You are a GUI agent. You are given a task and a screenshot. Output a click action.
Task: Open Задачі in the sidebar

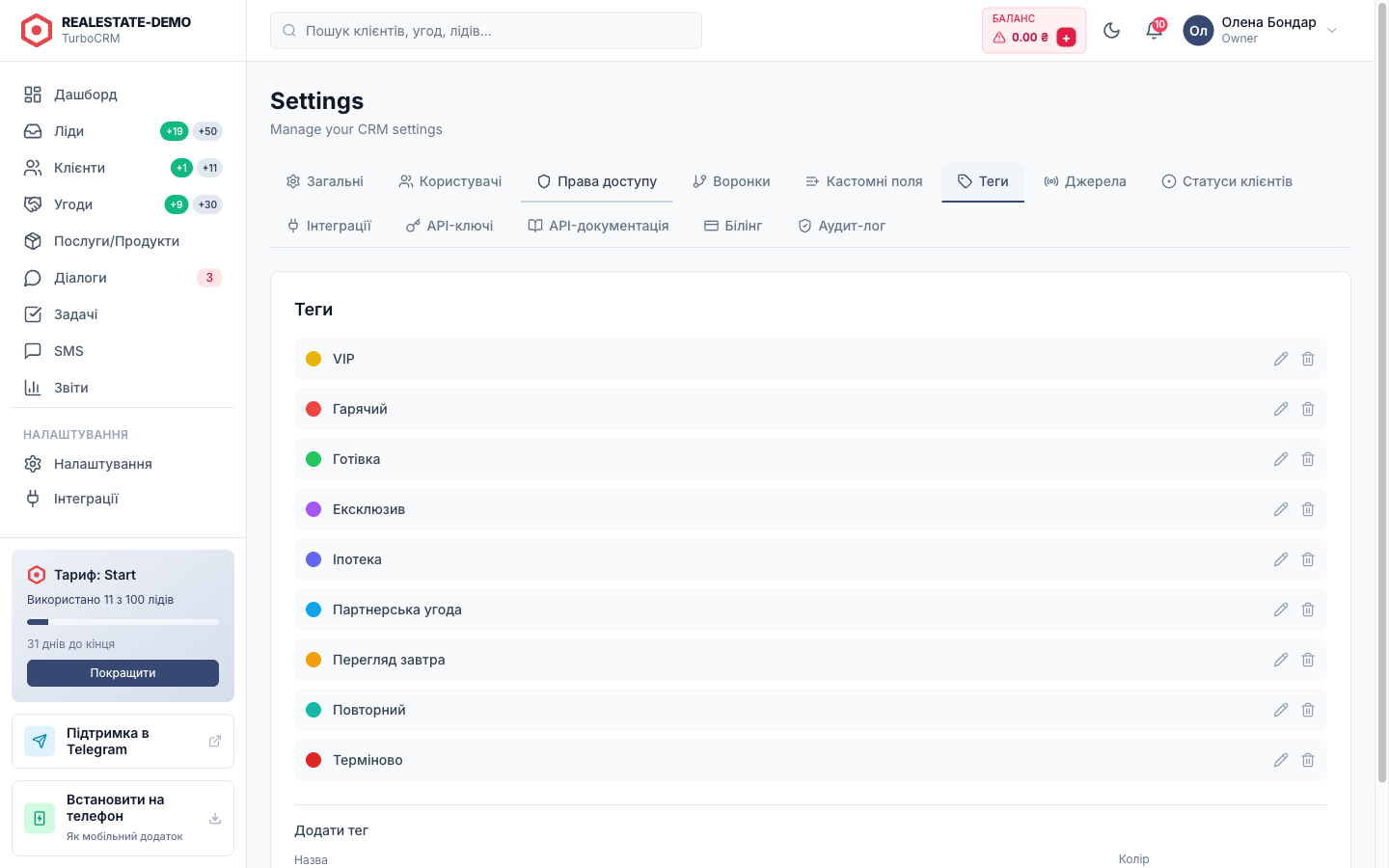[123, 314]
